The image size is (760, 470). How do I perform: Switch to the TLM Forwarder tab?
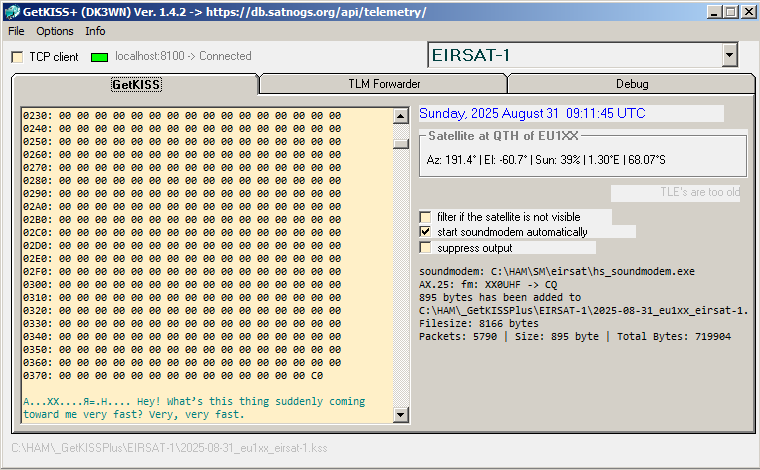point(383,84)
